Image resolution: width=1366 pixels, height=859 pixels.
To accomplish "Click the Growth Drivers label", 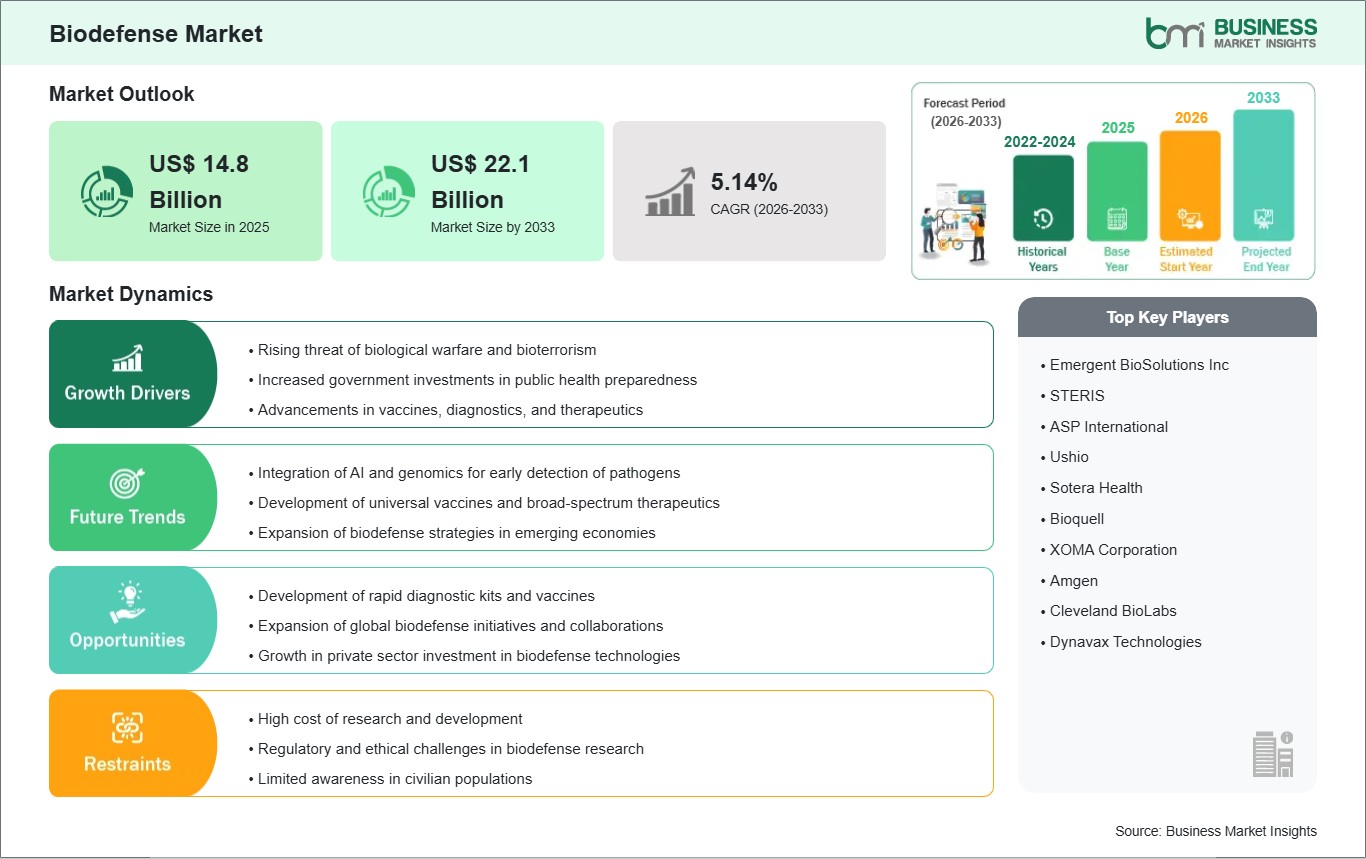I will tap(127, 393).
